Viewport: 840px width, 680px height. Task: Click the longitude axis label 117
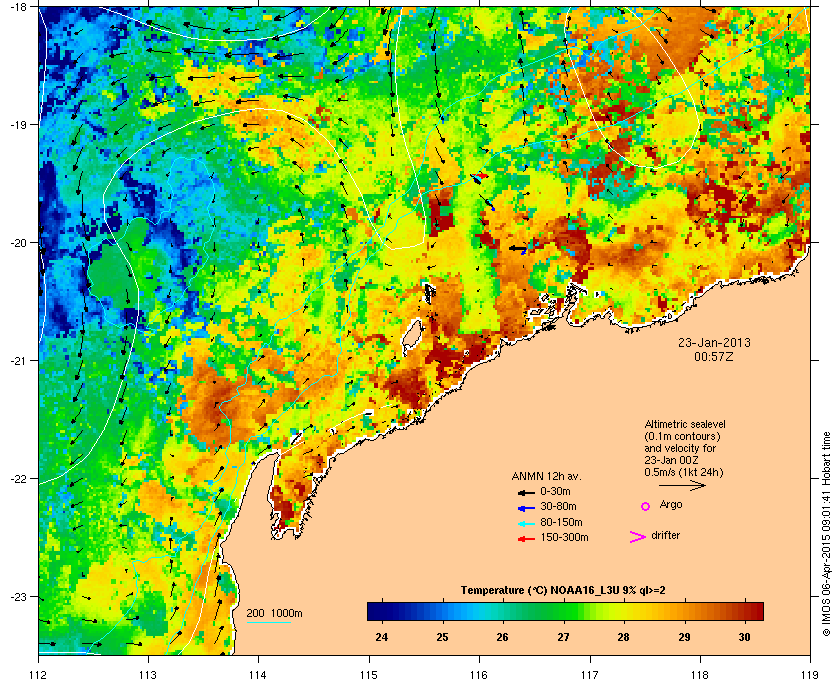click(x=590, y=674)
